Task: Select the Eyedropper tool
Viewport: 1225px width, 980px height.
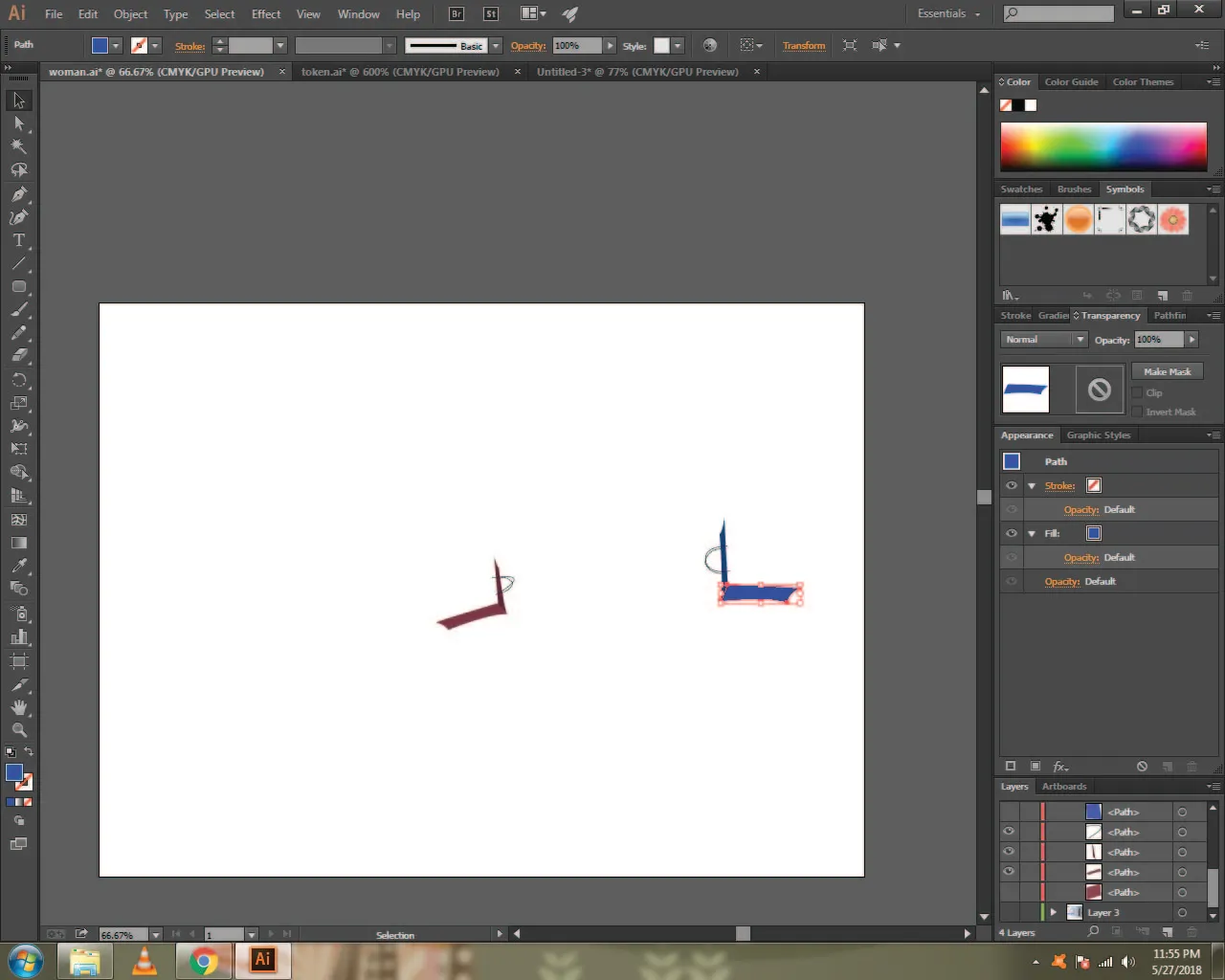Action: click(18, 566)
